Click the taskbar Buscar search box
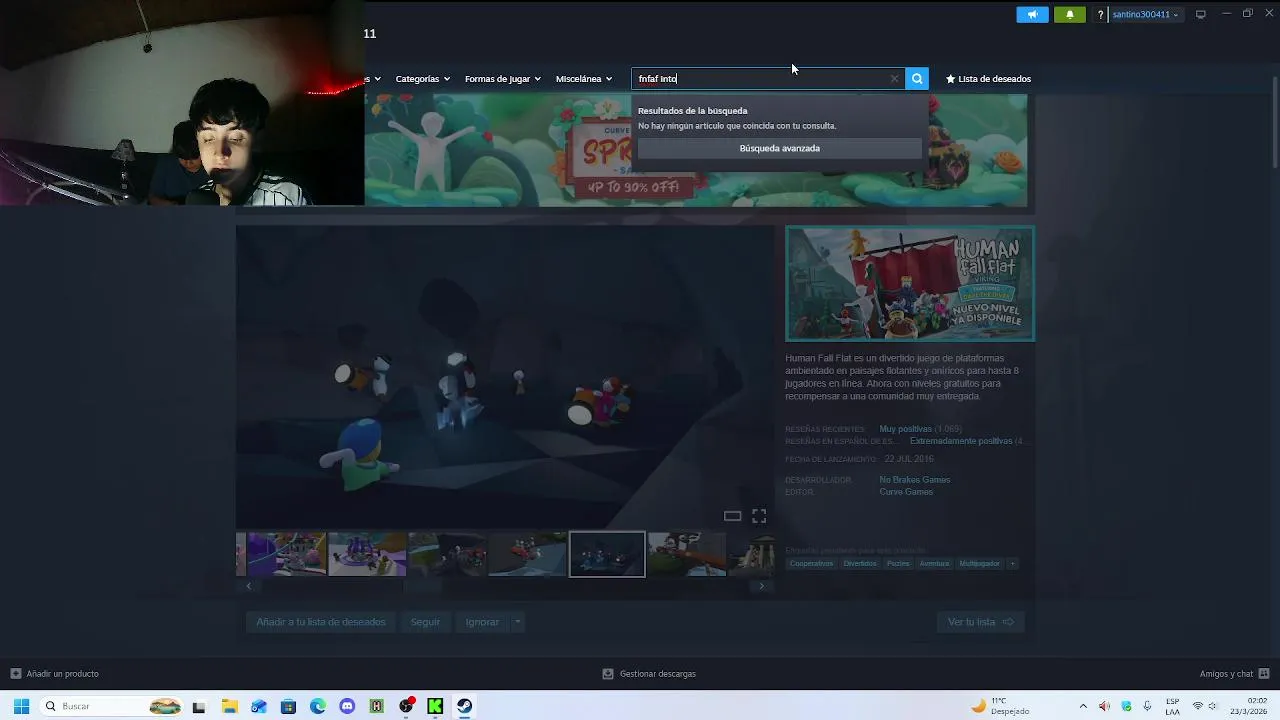This screenshot has height=720, width=1280. point(112,706)
